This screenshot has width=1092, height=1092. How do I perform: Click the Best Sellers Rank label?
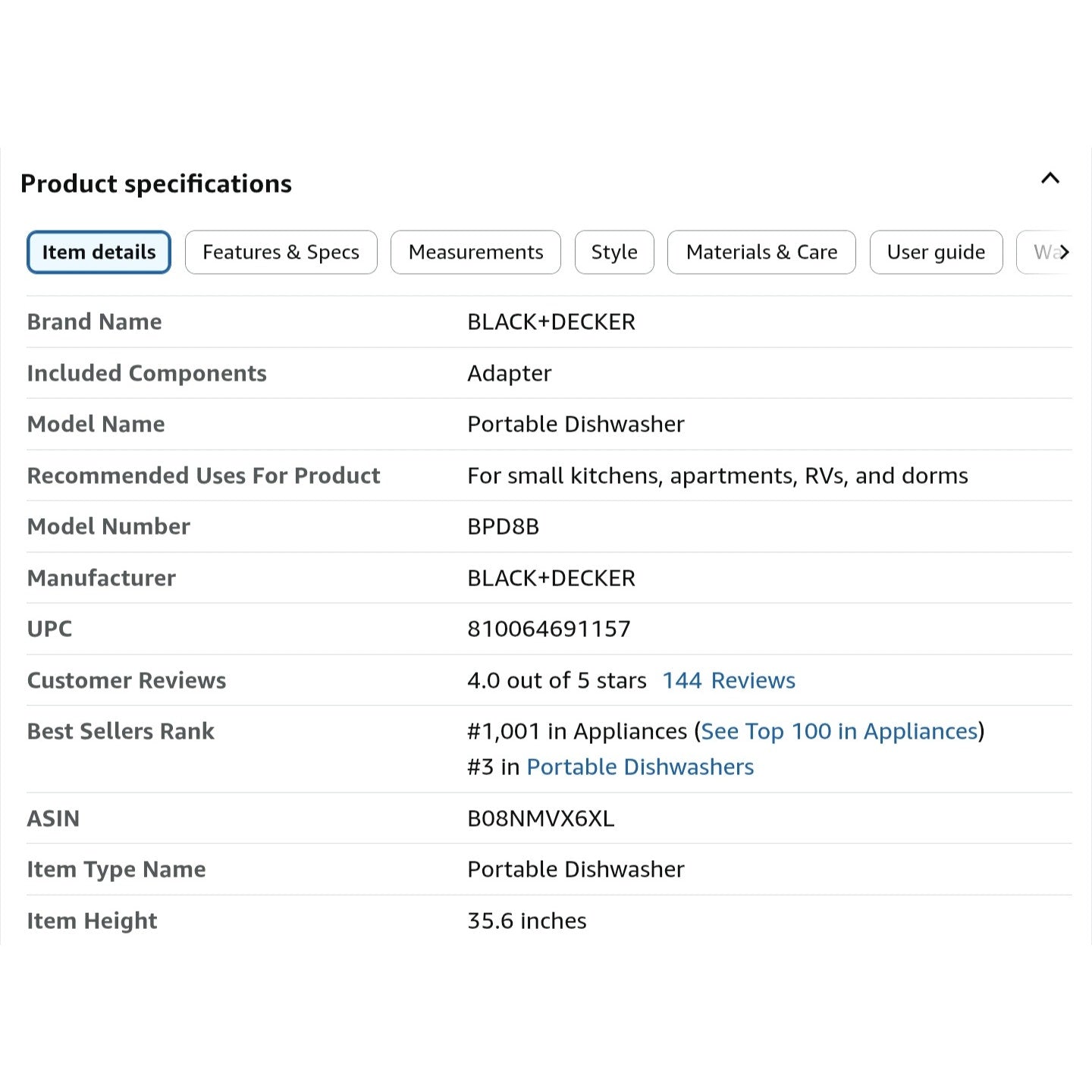(x=121, y=731)
